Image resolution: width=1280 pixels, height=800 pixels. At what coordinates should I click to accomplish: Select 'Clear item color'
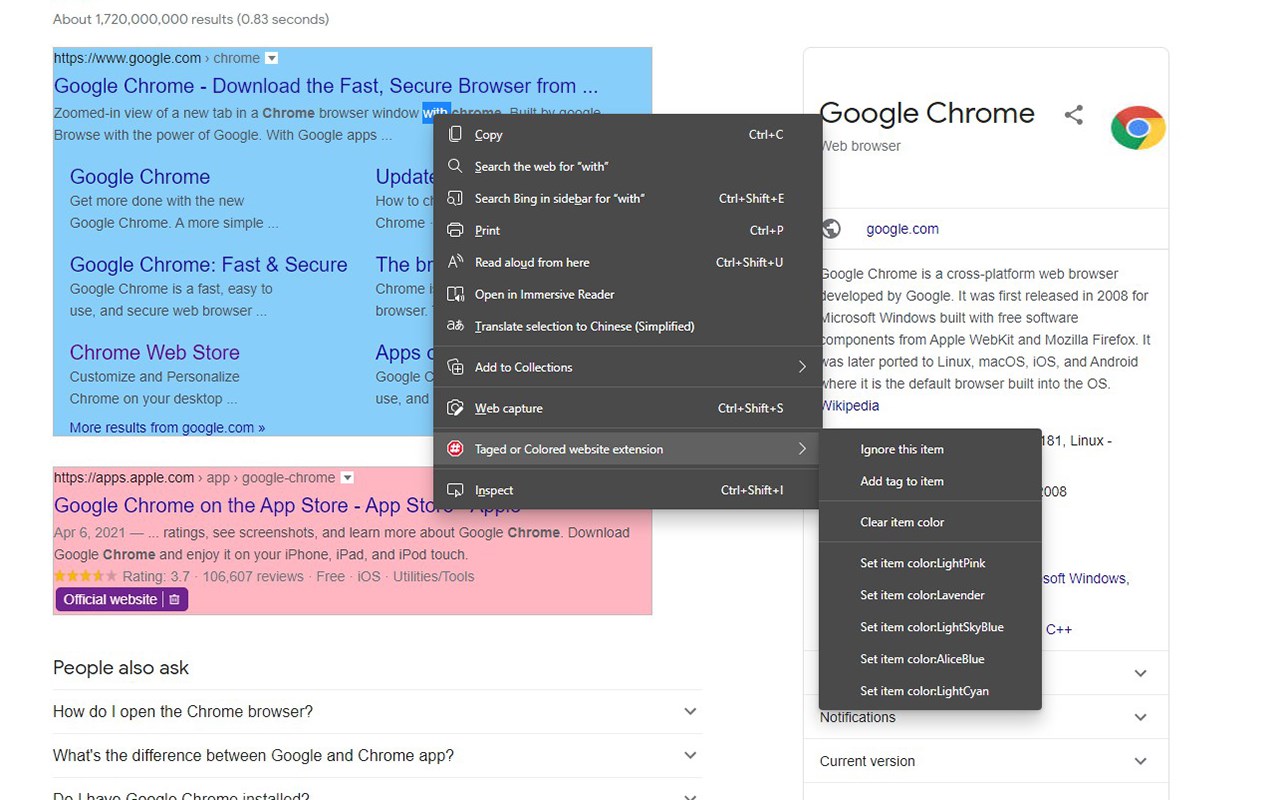point(930,522)
